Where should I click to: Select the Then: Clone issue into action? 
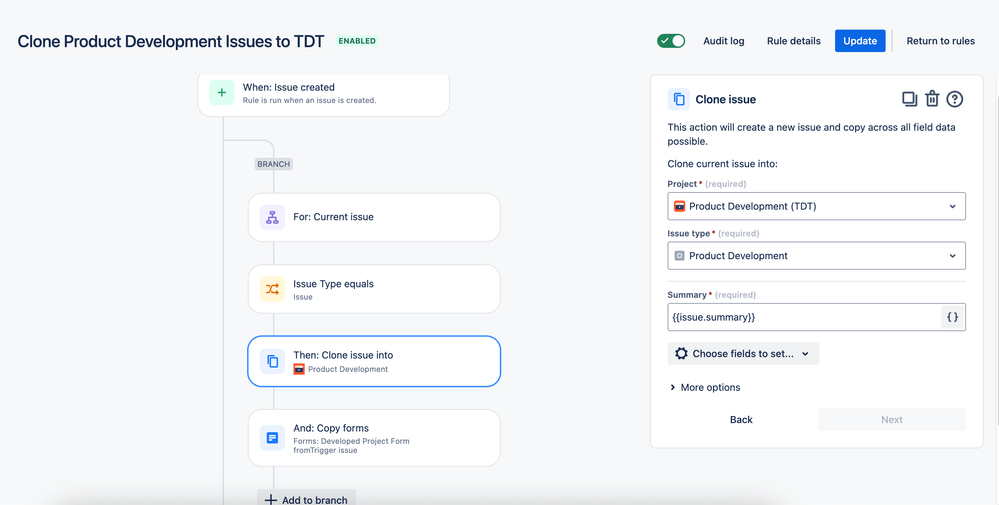(374, 361)
